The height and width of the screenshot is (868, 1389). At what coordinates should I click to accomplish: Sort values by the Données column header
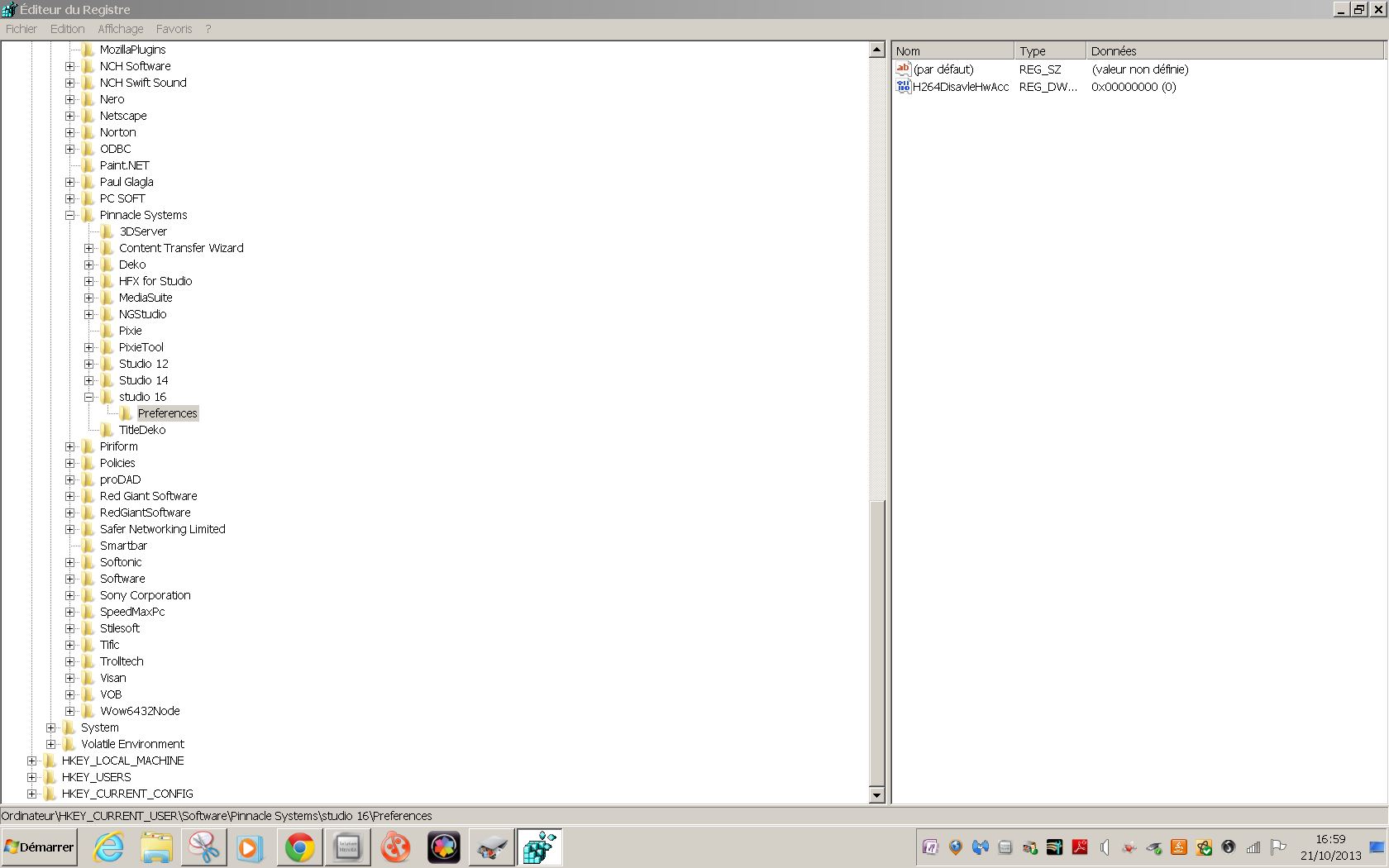point(1234,50)
